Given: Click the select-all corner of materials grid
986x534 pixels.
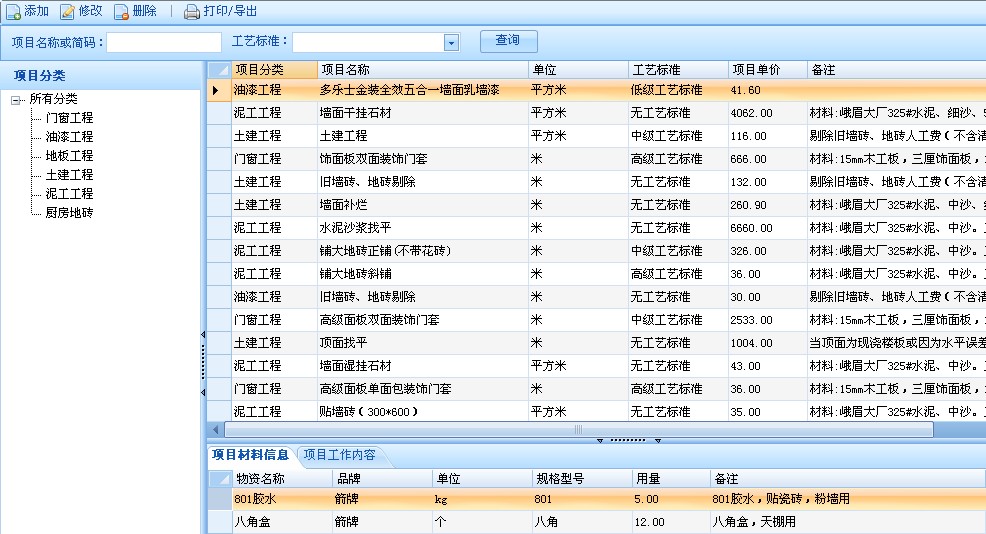Looking at the screenshot, I should [x=220, y=479].
